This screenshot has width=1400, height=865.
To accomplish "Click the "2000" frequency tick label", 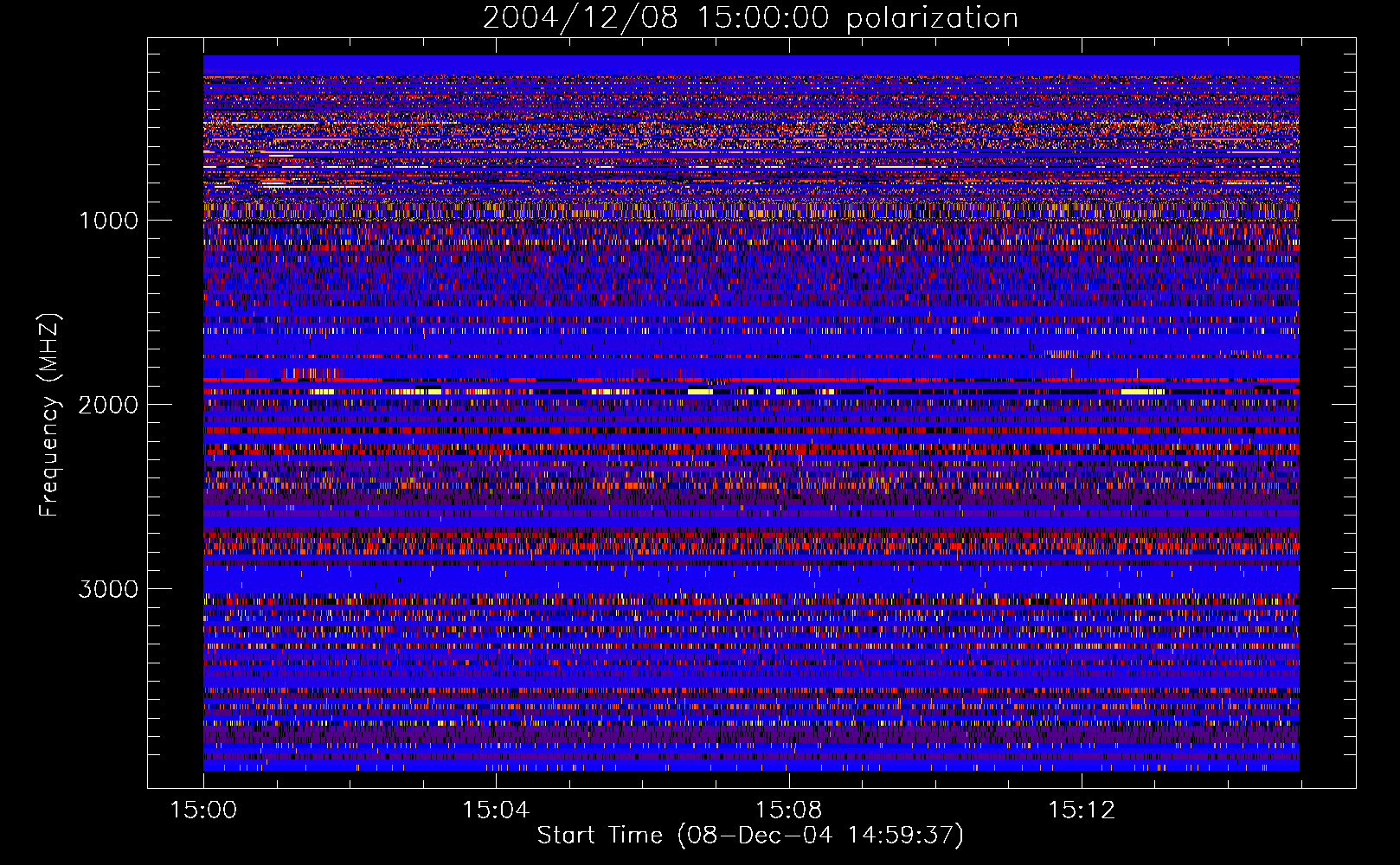I will tap(108, 405).
